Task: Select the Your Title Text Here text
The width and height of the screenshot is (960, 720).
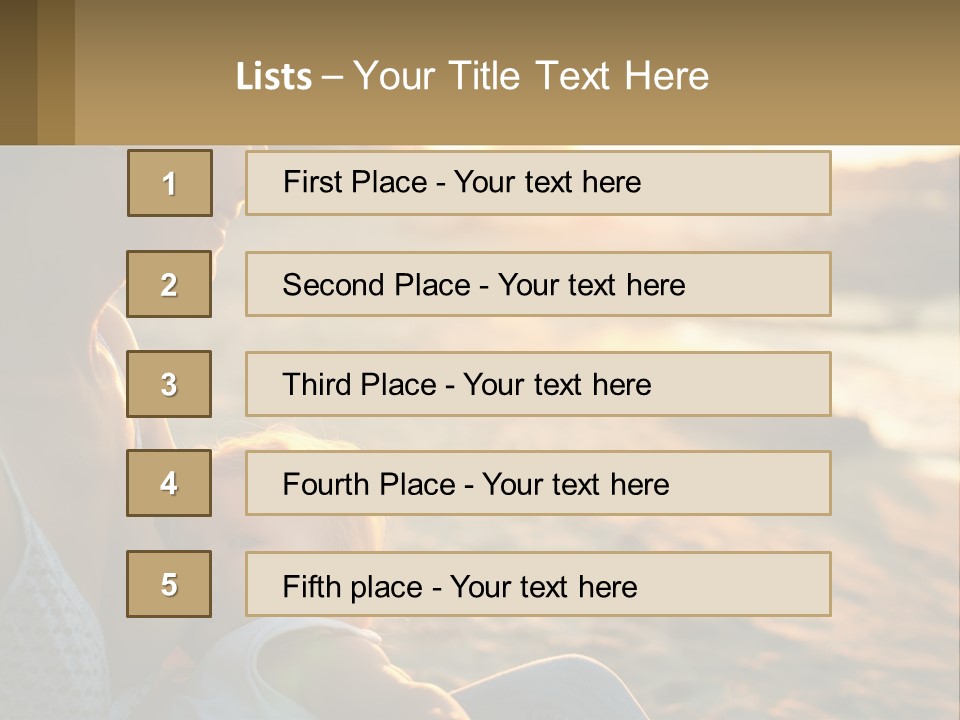Action: click(x=531, y=76)
